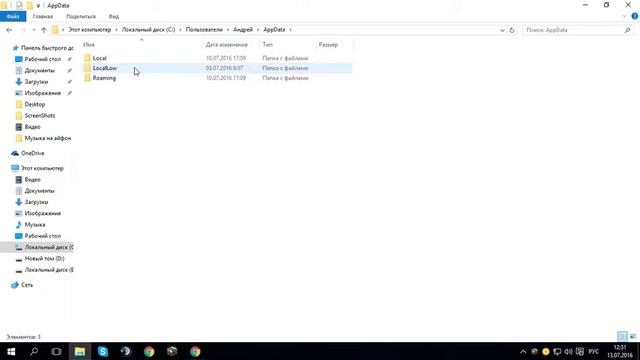This screenshot has height=360, width=640.
Task: Click the РУС language indicator
Action: coord(594,352)
